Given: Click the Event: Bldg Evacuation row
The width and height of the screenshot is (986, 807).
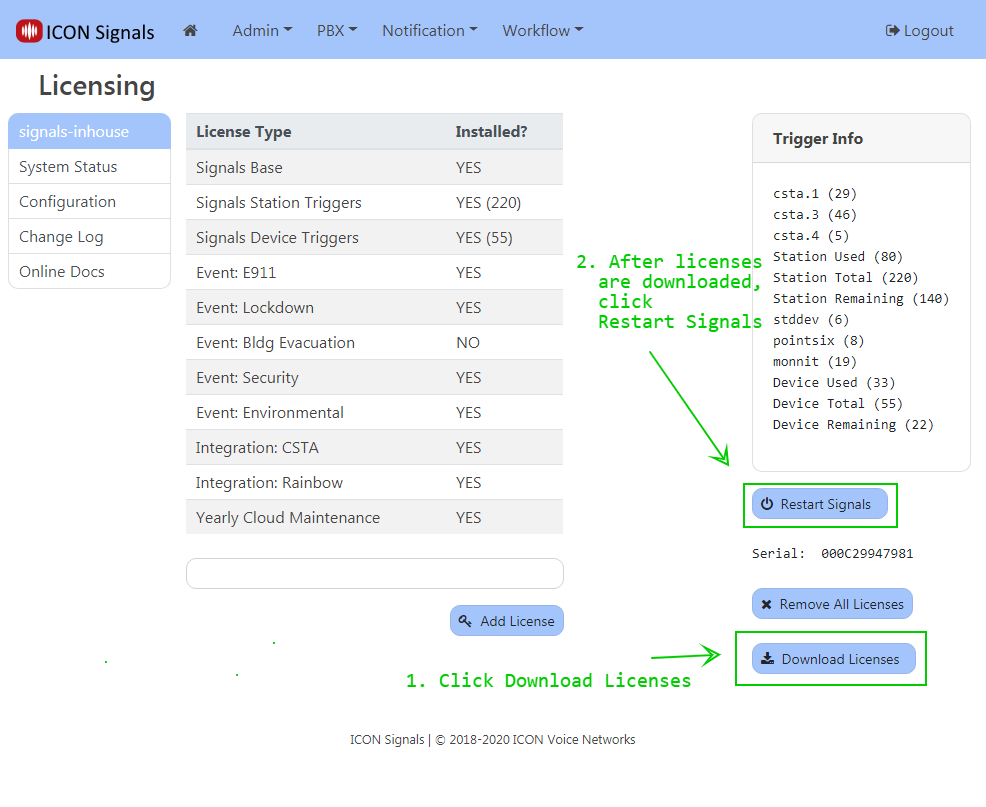Looking at the screenshot, I should tap(374, 343).
